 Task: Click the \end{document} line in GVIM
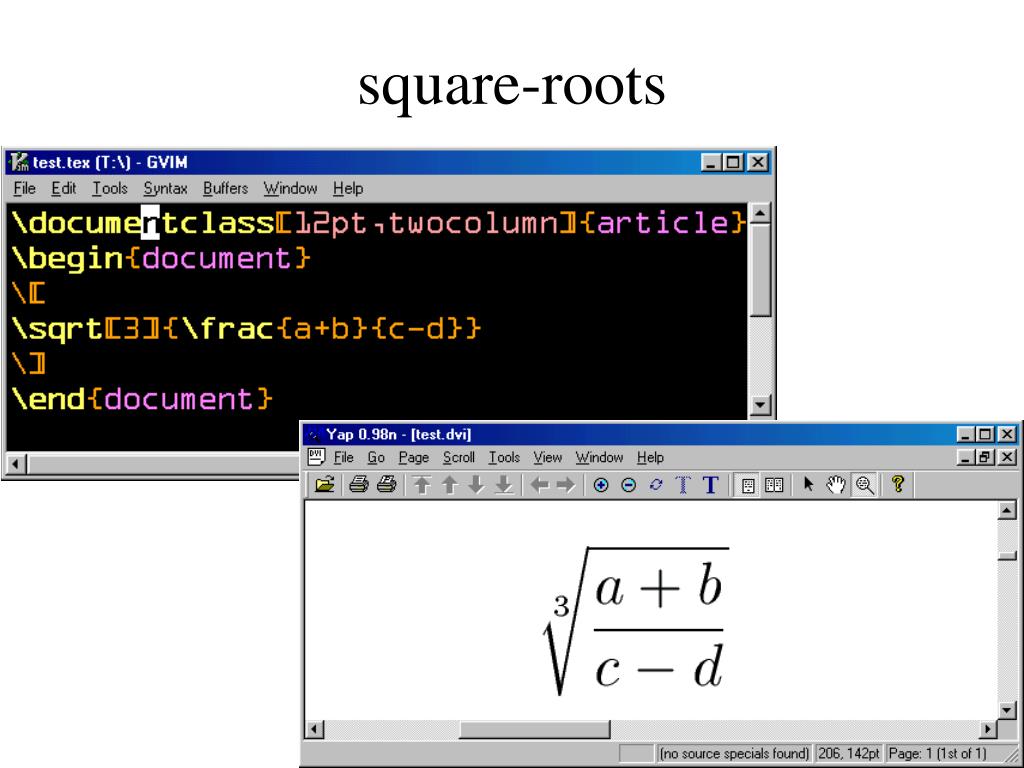pos(142,398)
